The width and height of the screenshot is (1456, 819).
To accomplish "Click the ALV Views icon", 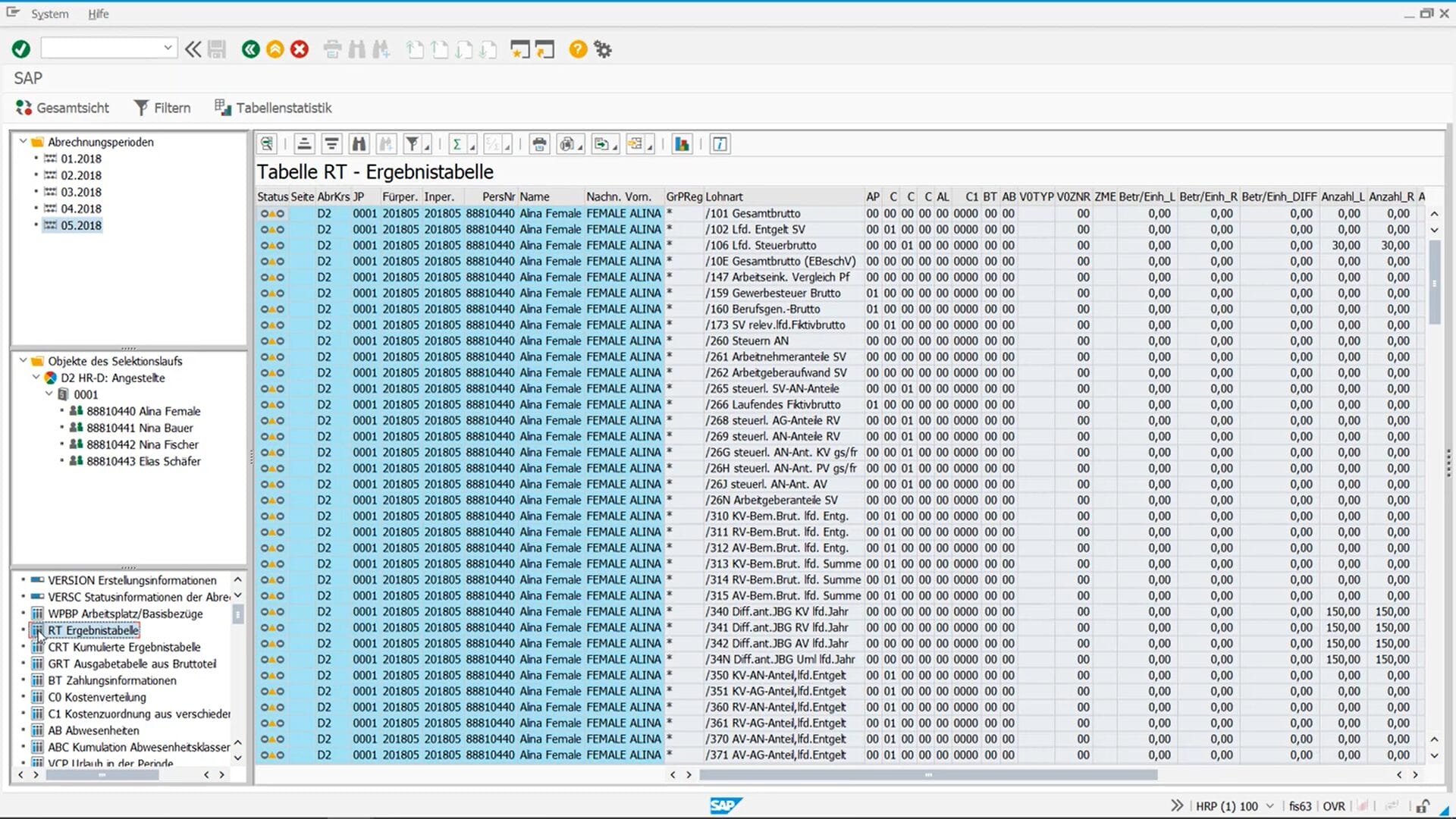I will tap(566, 144).
